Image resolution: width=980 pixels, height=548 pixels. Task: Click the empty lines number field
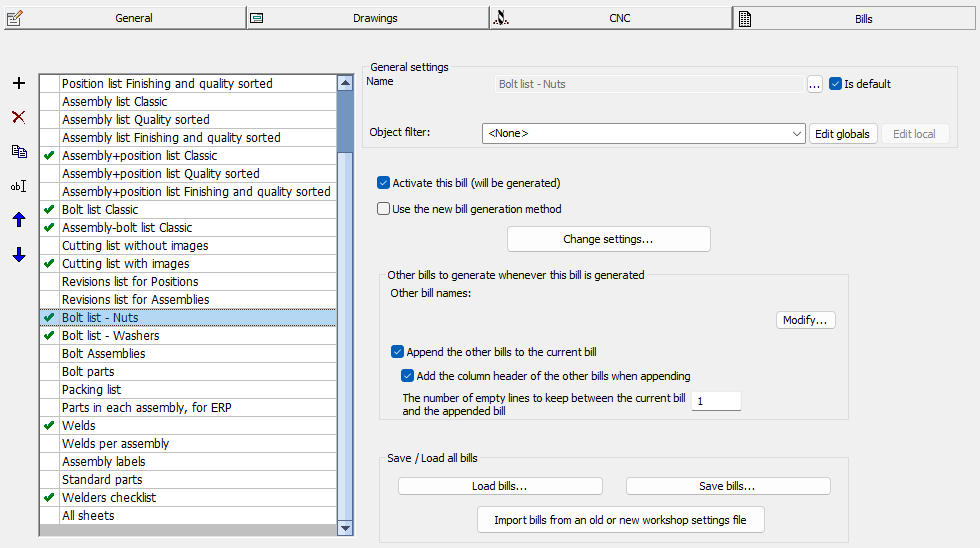click(x=716, y=401)
